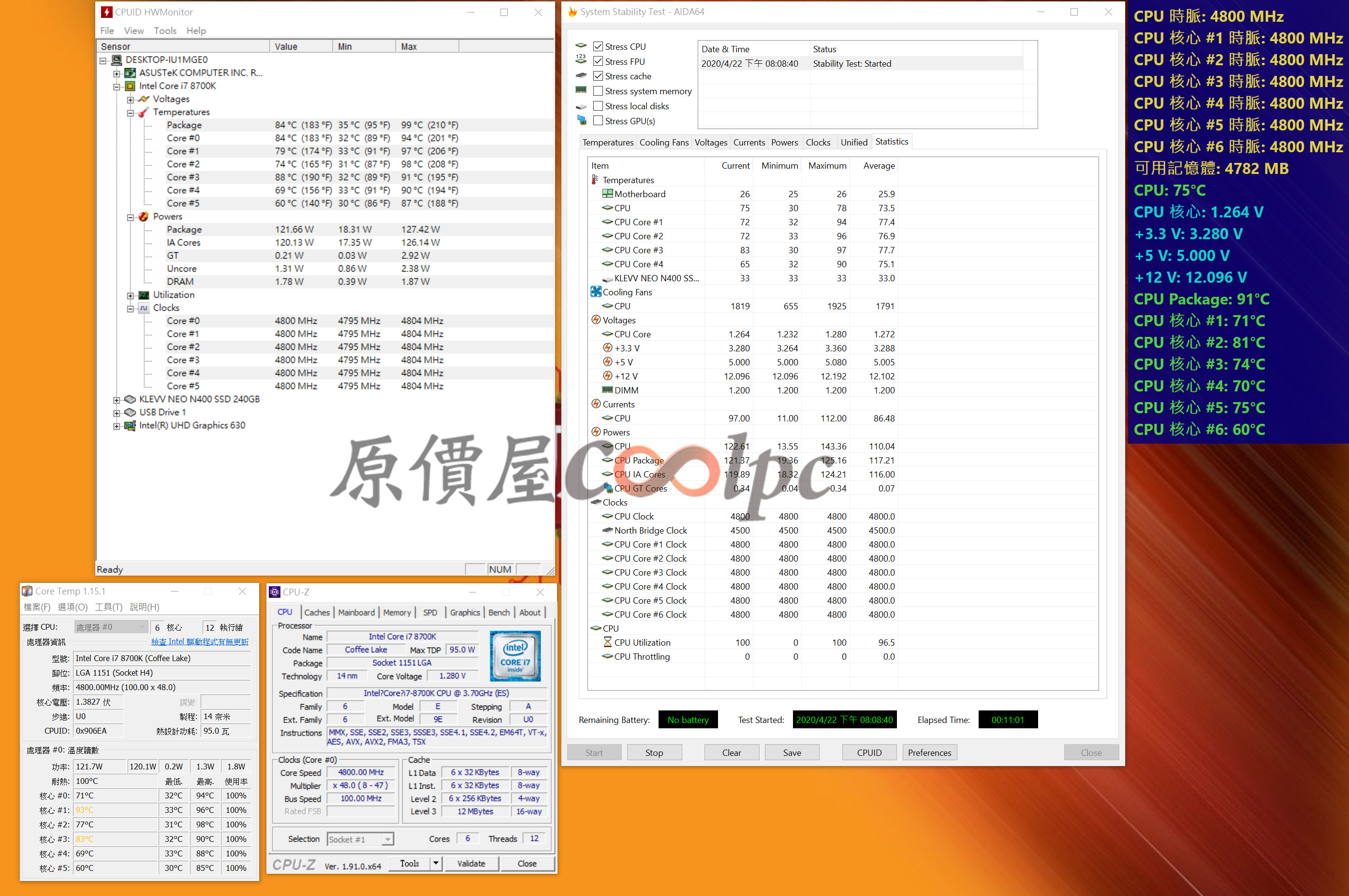Expand the Voltages node in HWMonitor
Viewport: 1349px width, 896px height.
(131, 100)
